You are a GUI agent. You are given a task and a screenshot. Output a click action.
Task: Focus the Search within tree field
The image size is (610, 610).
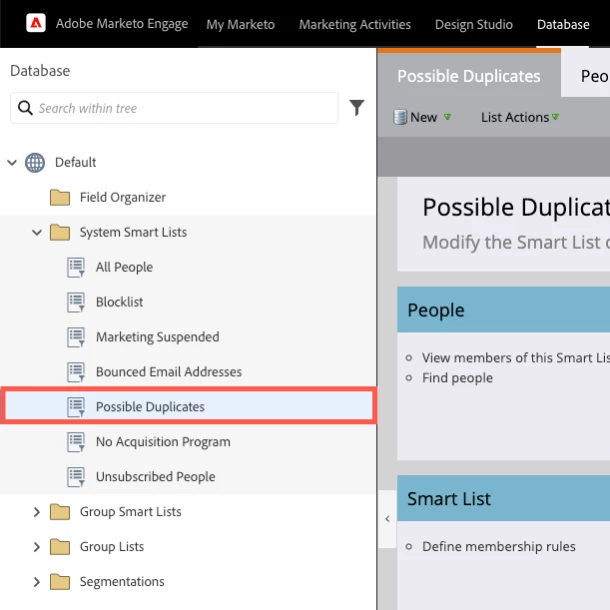tap(174, 108)
